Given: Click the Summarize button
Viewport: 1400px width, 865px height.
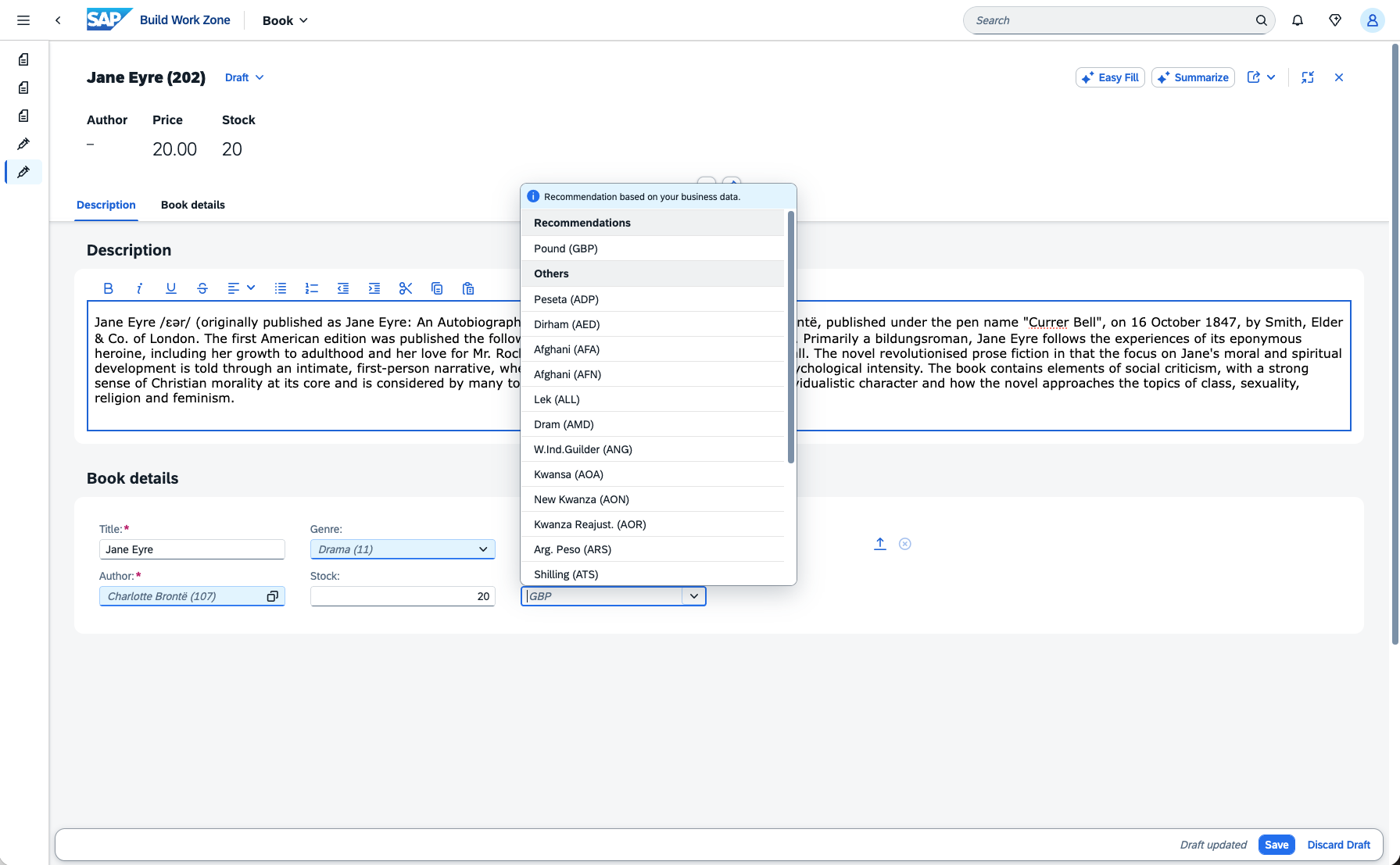Looking at the screenshot, I should 1193,77.
